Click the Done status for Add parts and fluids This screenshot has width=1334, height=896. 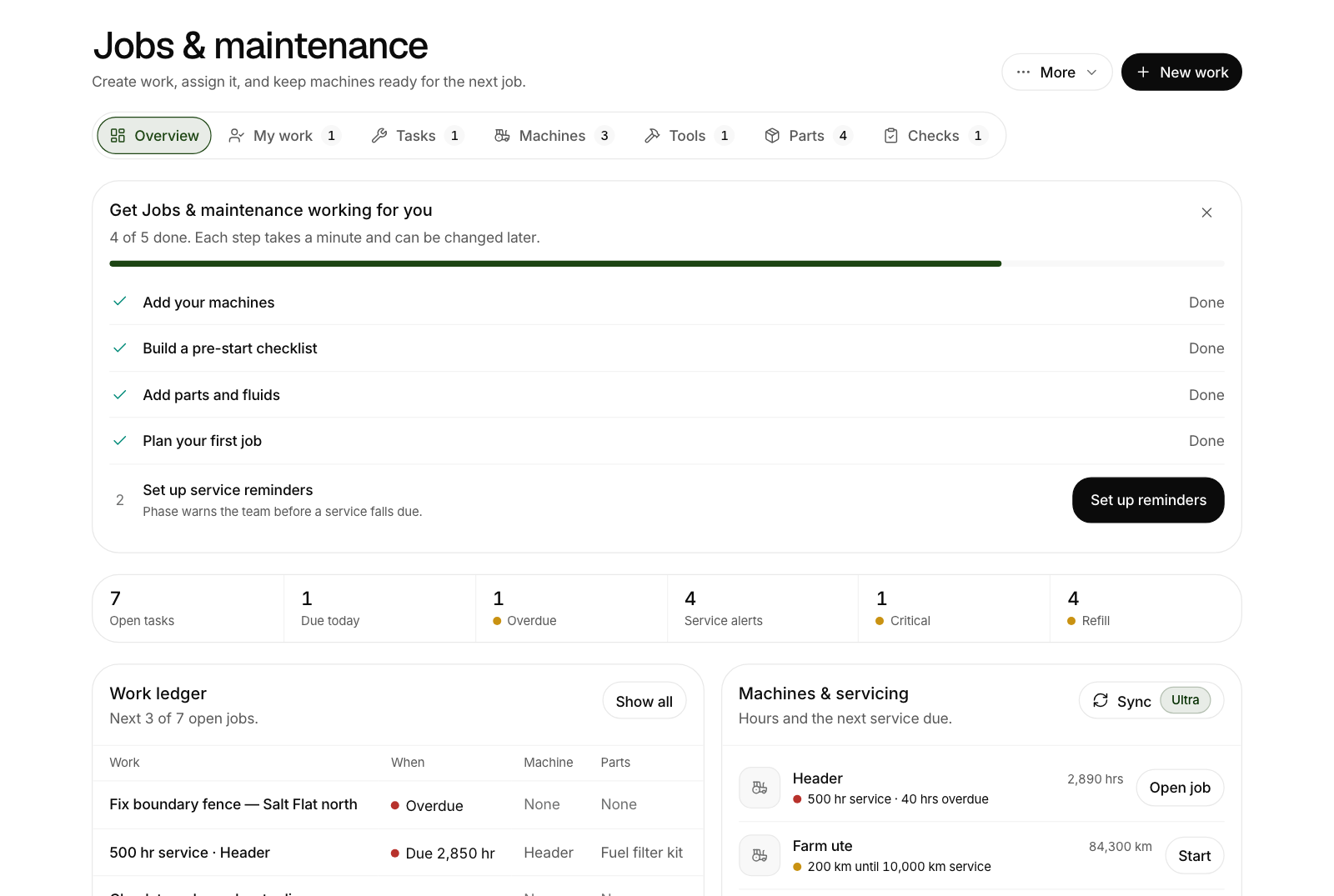(x=1206, y=395)
